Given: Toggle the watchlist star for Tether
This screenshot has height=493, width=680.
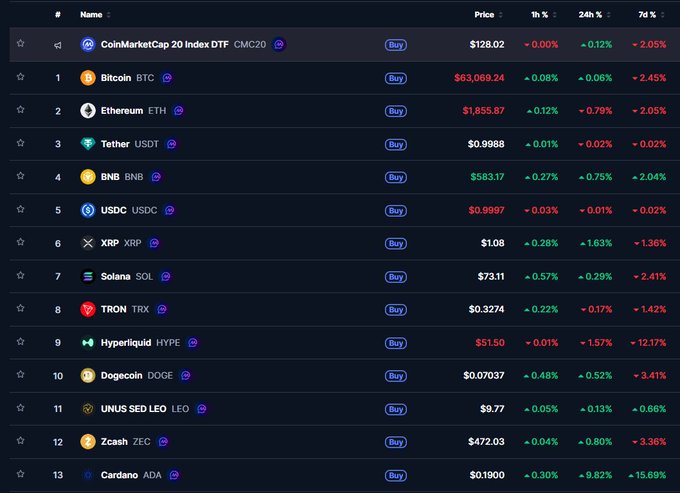Looking at the screenshot, I should pos(20,143).
